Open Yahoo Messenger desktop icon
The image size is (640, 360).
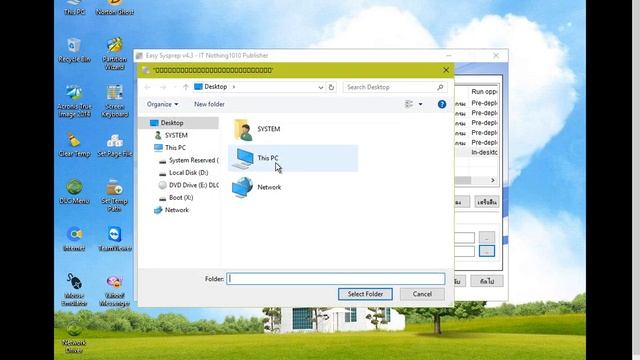tap(115, 289)
